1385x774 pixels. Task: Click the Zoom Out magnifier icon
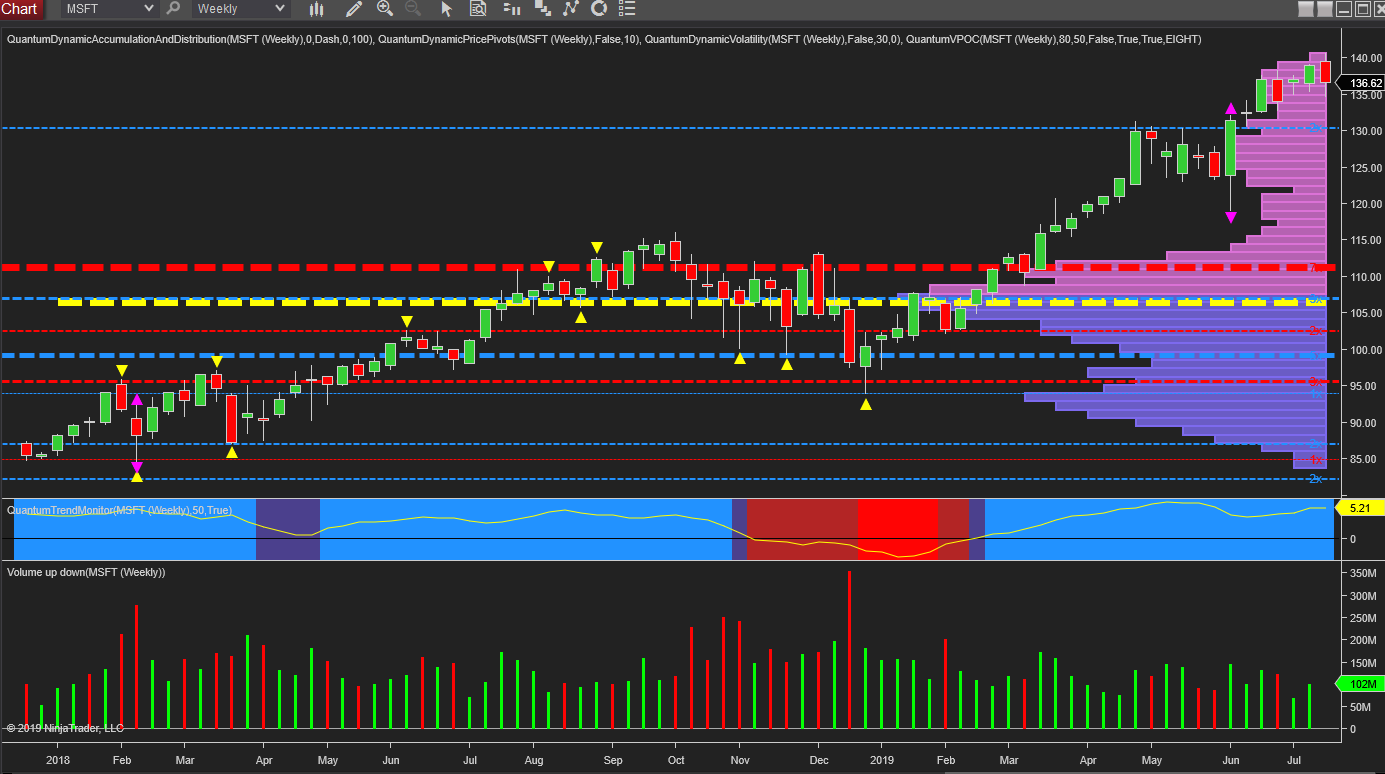coord(413,9)
